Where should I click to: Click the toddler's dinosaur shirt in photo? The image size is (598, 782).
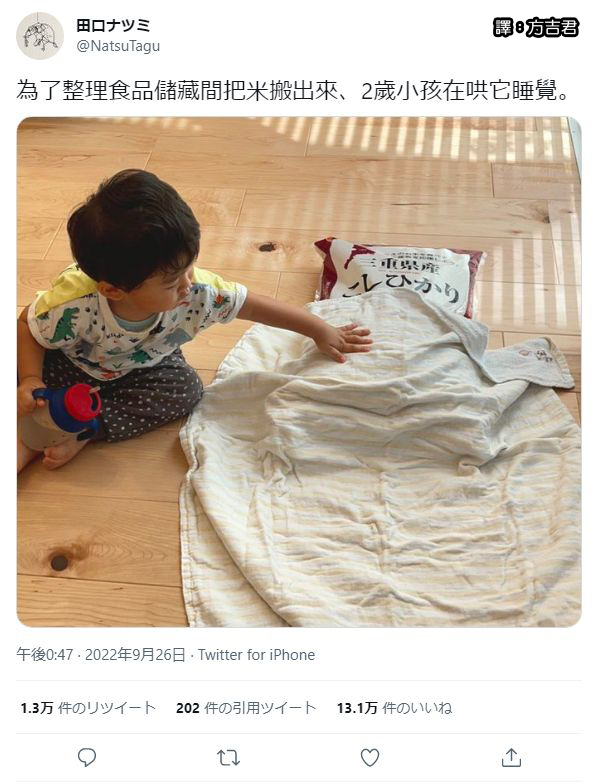click(136, 324)
